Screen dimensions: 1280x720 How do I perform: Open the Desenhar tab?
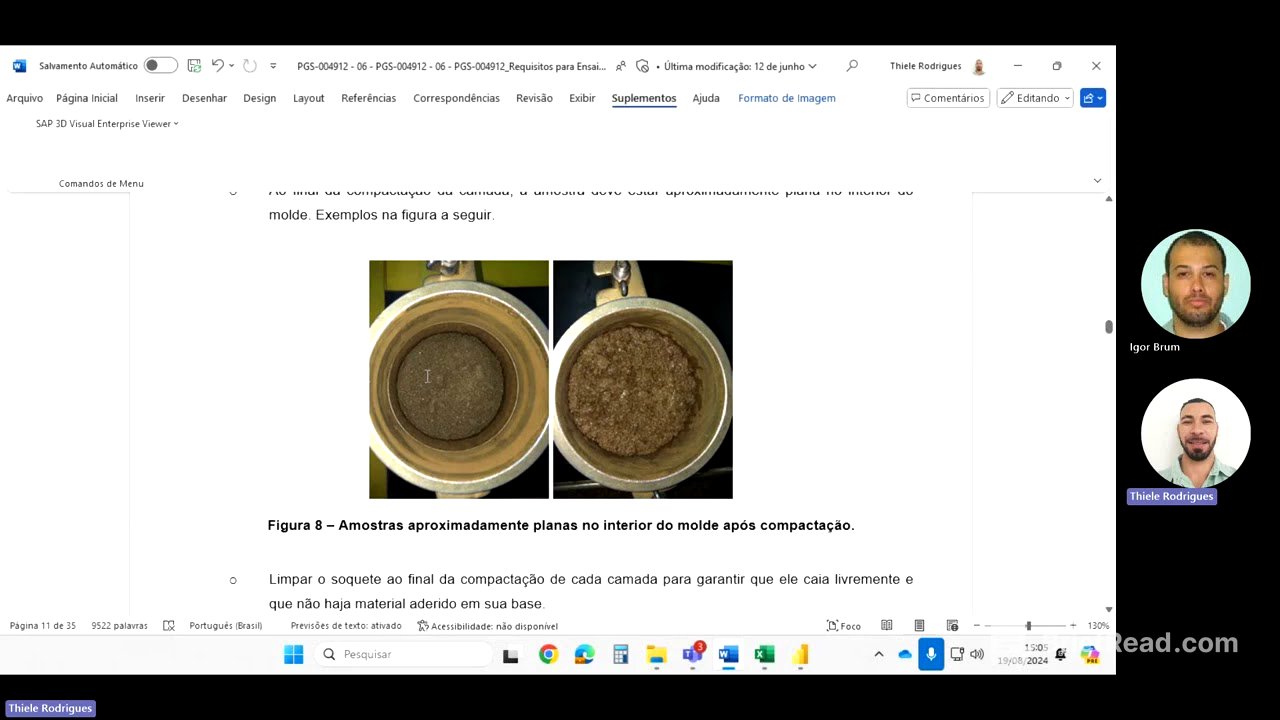tap(204, 98)
